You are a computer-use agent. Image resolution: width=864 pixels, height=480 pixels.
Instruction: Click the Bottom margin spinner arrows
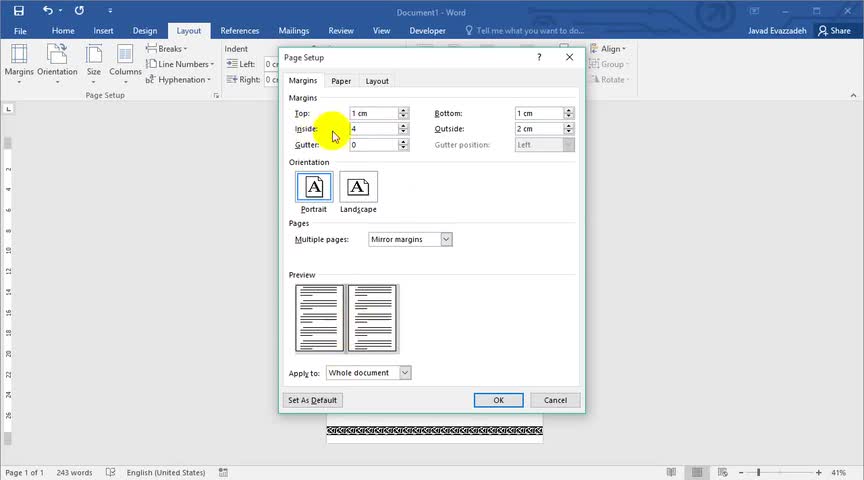[569, 113]
